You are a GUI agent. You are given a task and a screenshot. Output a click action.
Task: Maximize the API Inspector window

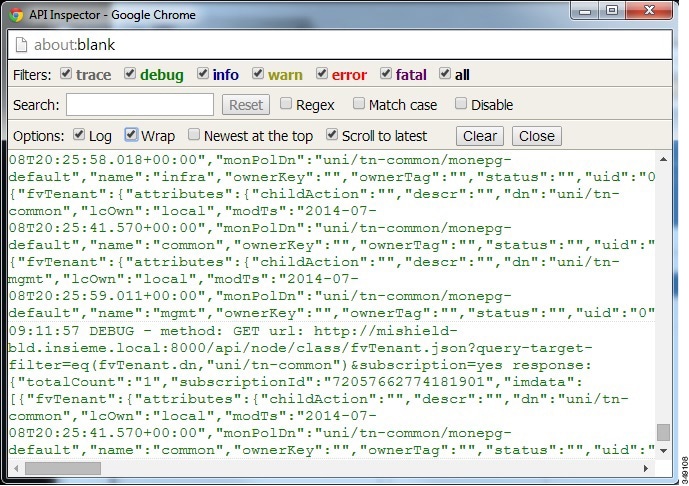(612, 11)
